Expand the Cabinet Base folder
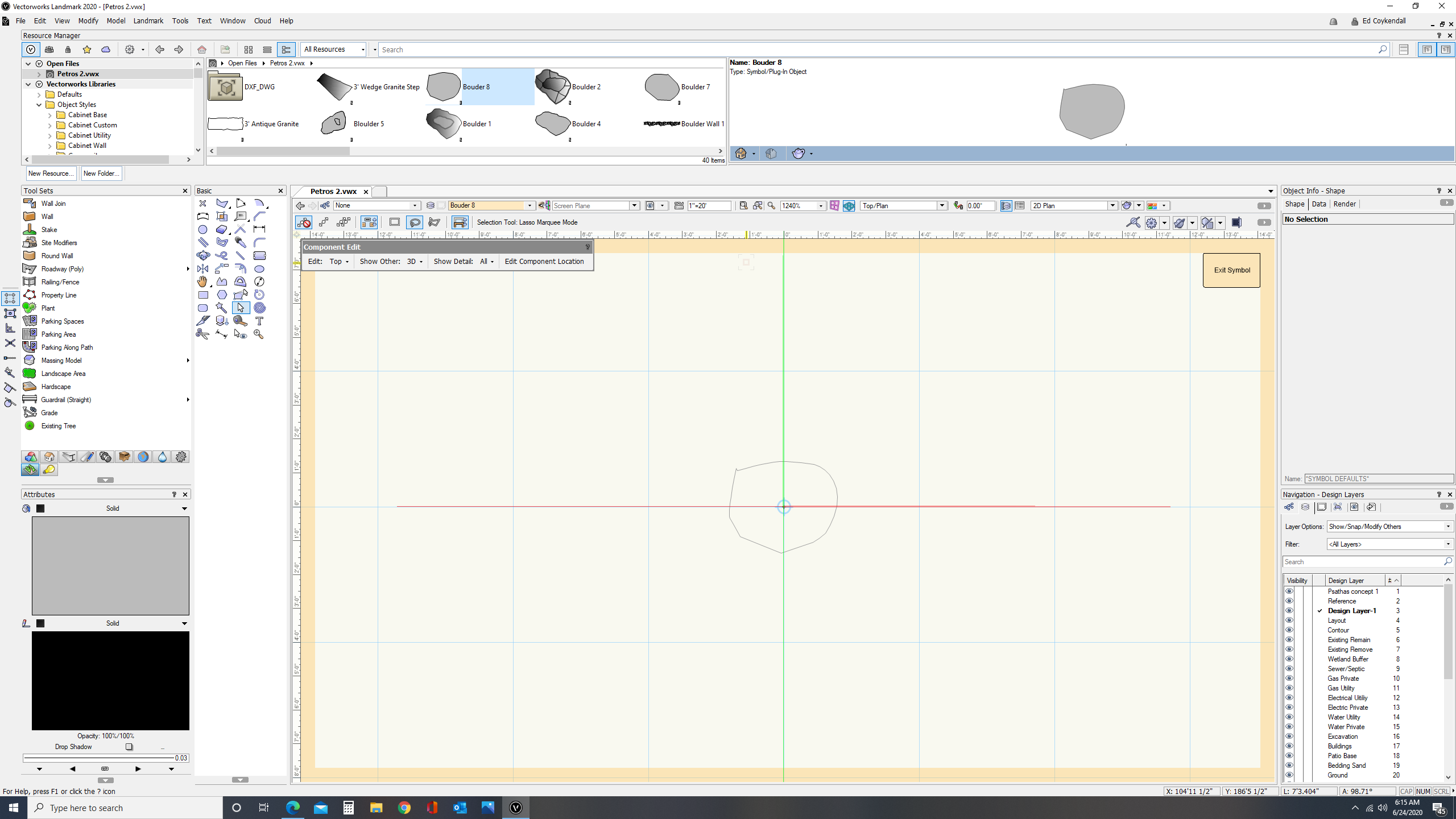 click(x=51, y=114)
